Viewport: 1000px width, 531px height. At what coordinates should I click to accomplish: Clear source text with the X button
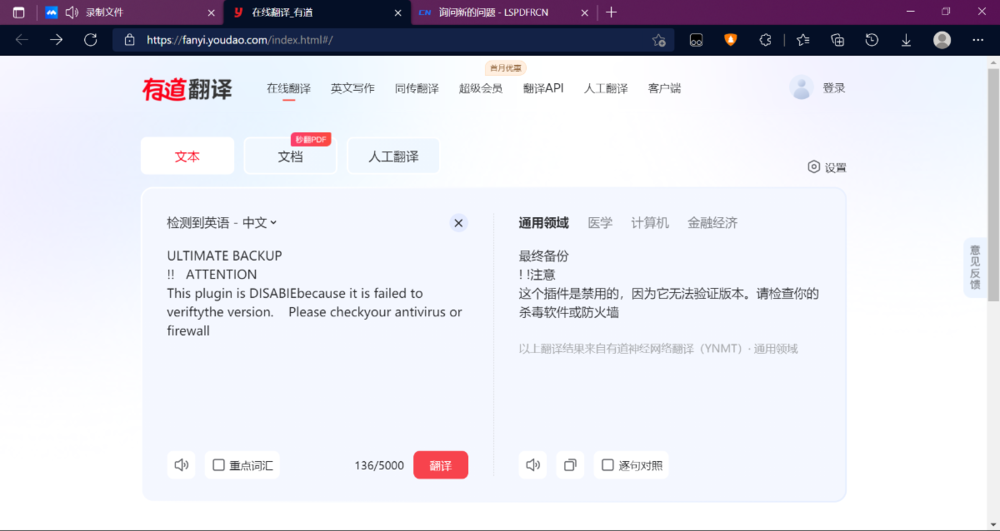458,223
